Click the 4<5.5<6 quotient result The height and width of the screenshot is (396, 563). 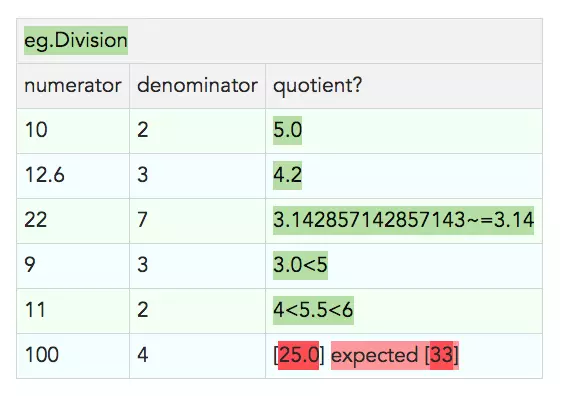tap(313, 310)
